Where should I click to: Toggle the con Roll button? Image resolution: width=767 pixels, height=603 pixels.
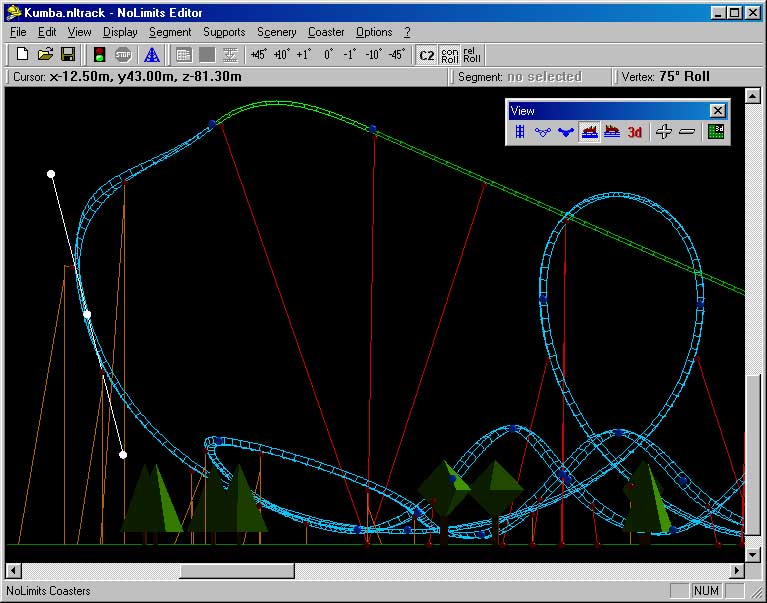(x=449, y=55)
